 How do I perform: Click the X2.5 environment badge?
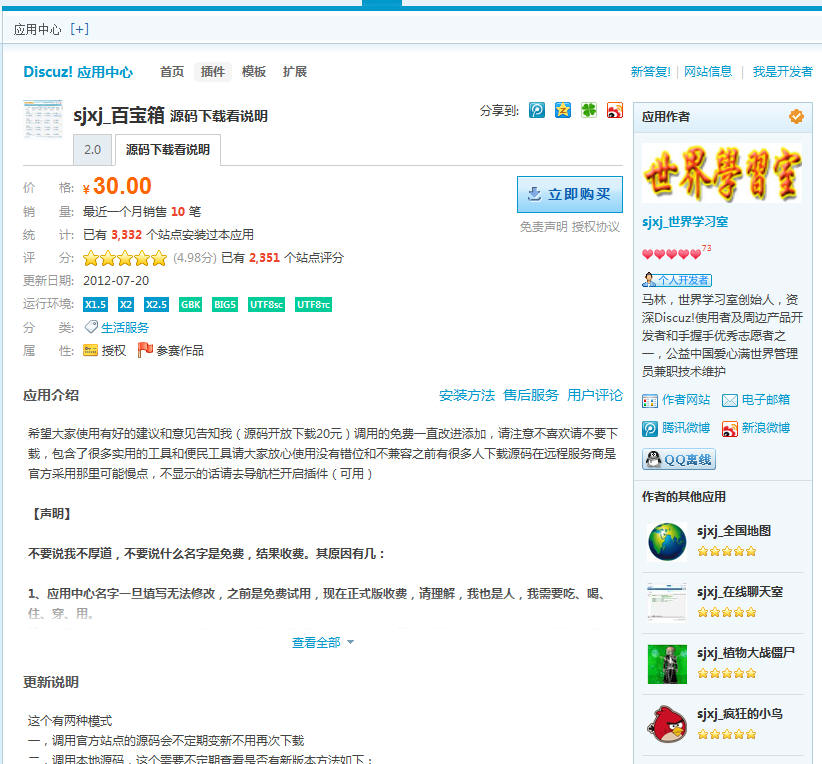coord(156,305)
